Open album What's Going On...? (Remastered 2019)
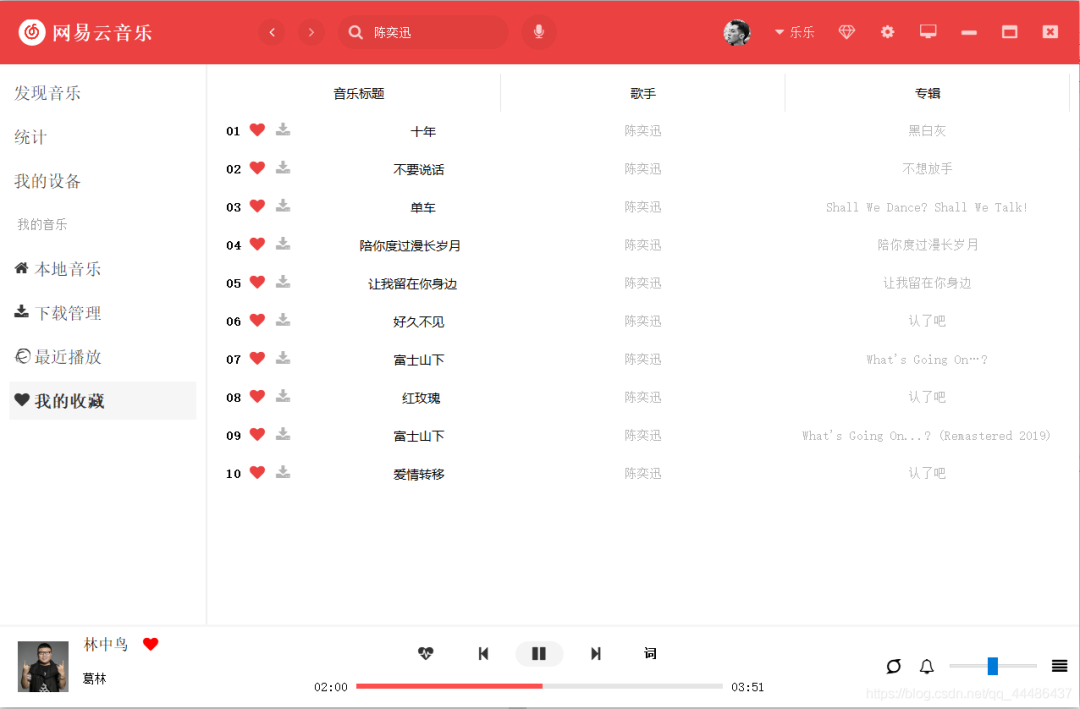The image size is (1080, 709). 926,435
